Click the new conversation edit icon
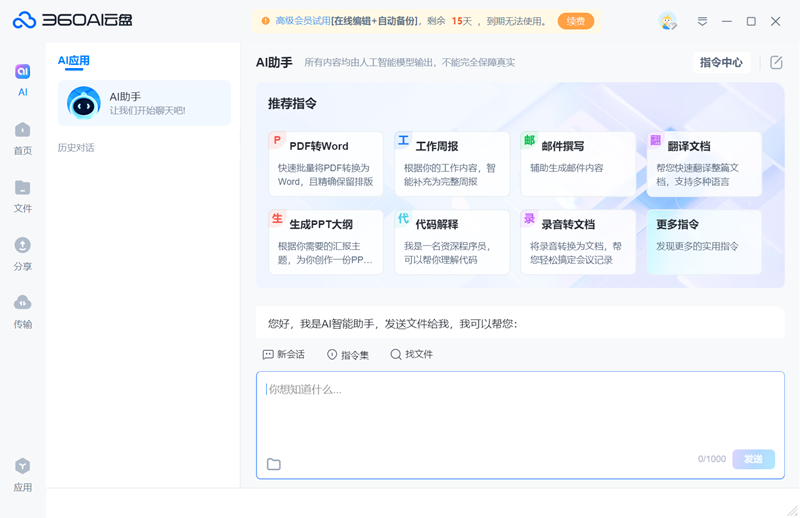This screenshot has height=518, width=800. click(x=776, y=62)
